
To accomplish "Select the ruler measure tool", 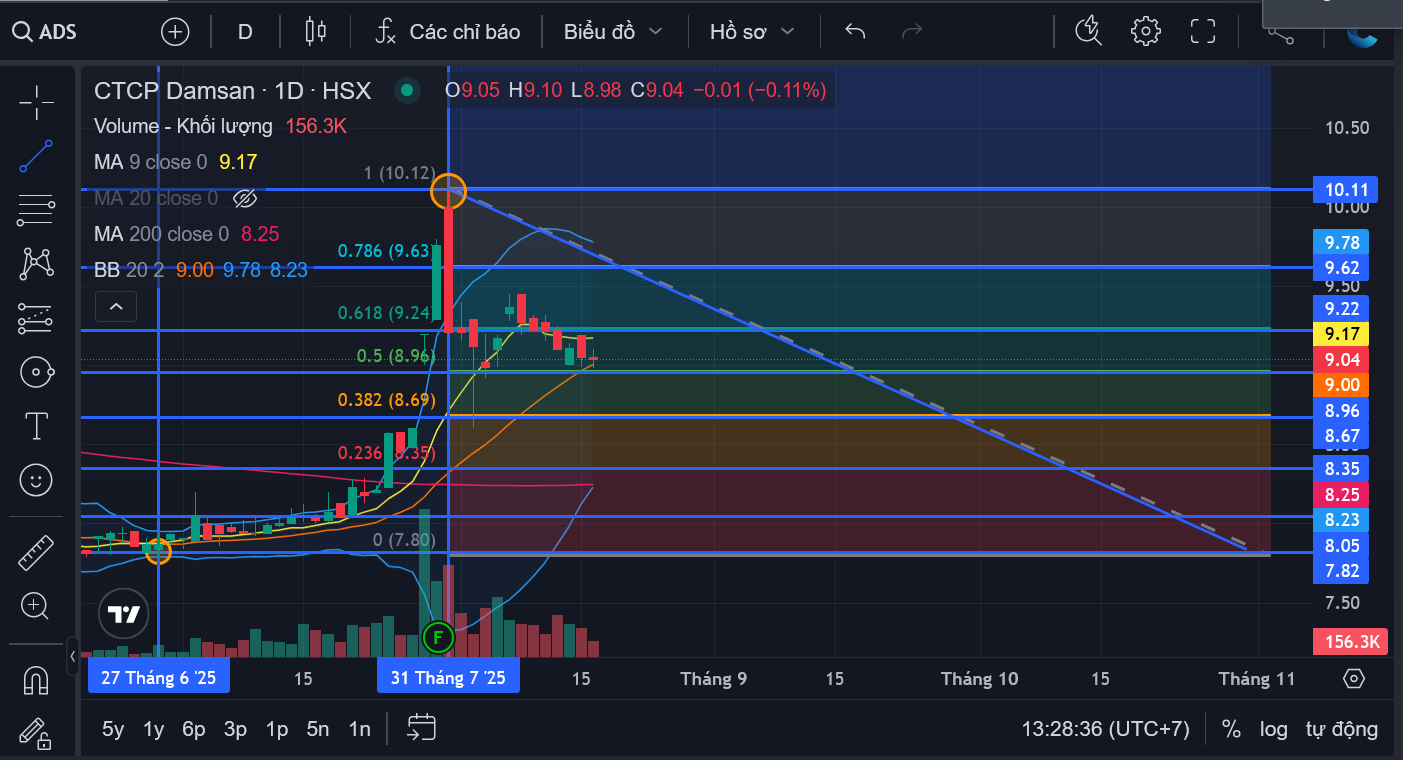I will tap(37, 551).
